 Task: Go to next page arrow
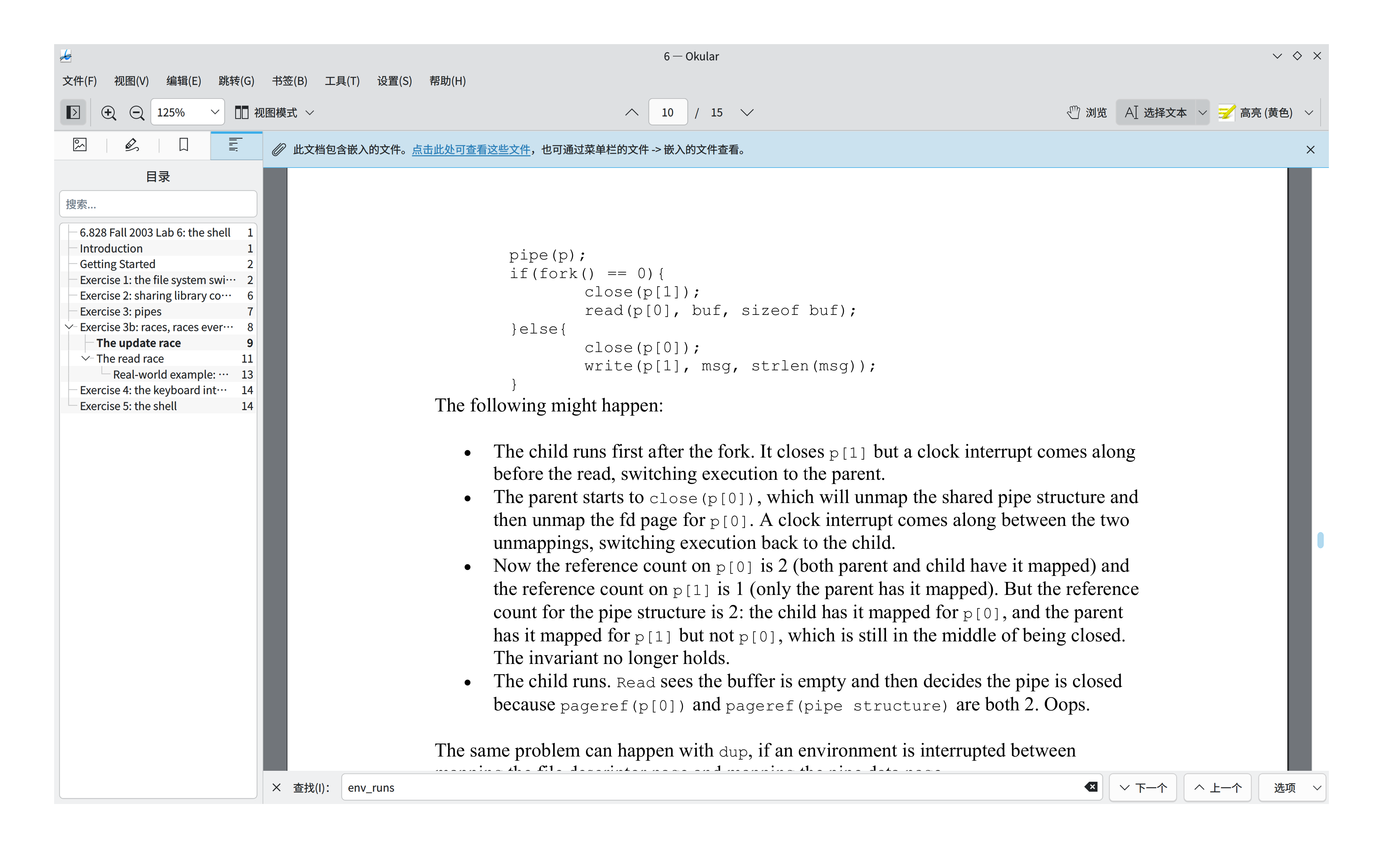click(747, 112)
